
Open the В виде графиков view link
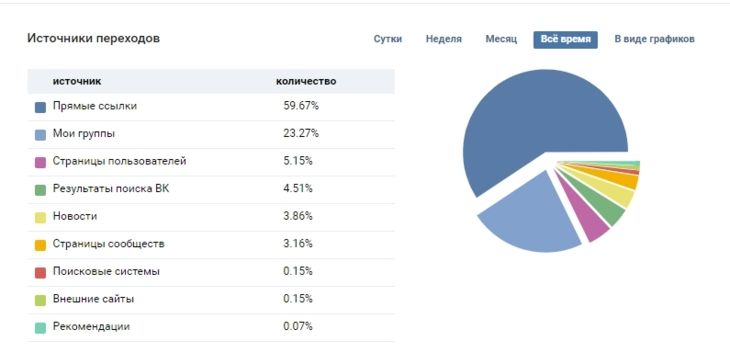(655, 39)
